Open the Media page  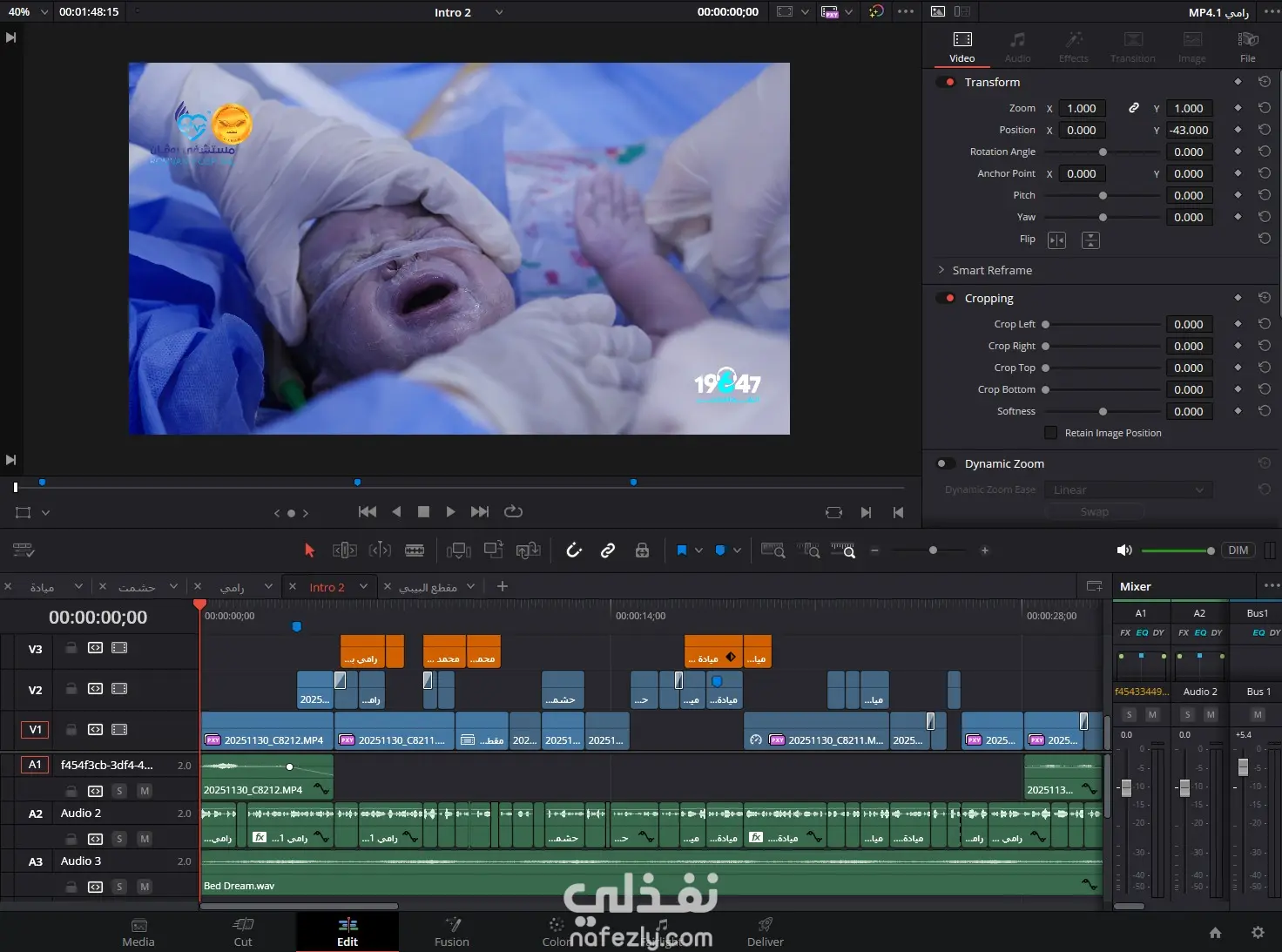click(x=138, y=932)
